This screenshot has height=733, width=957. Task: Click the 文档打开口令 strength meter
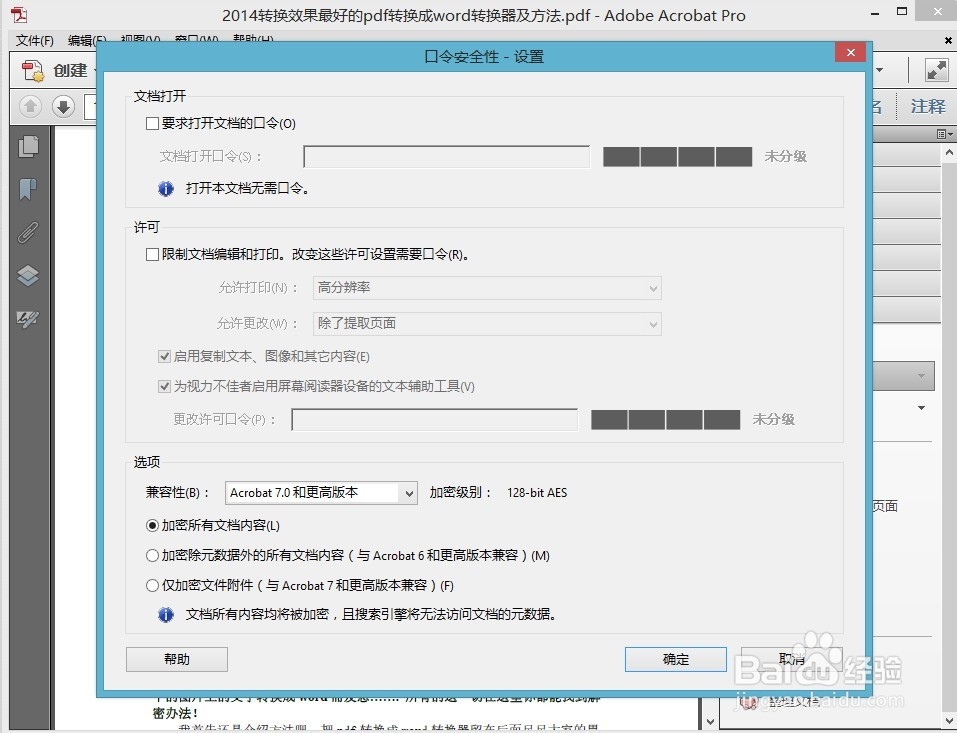pos(677,157)
